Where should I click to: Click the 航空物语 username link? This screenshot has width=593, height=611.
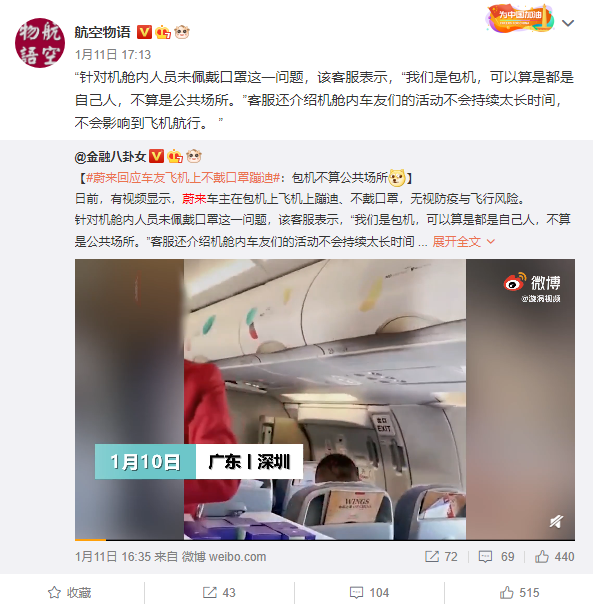(102, 32)
